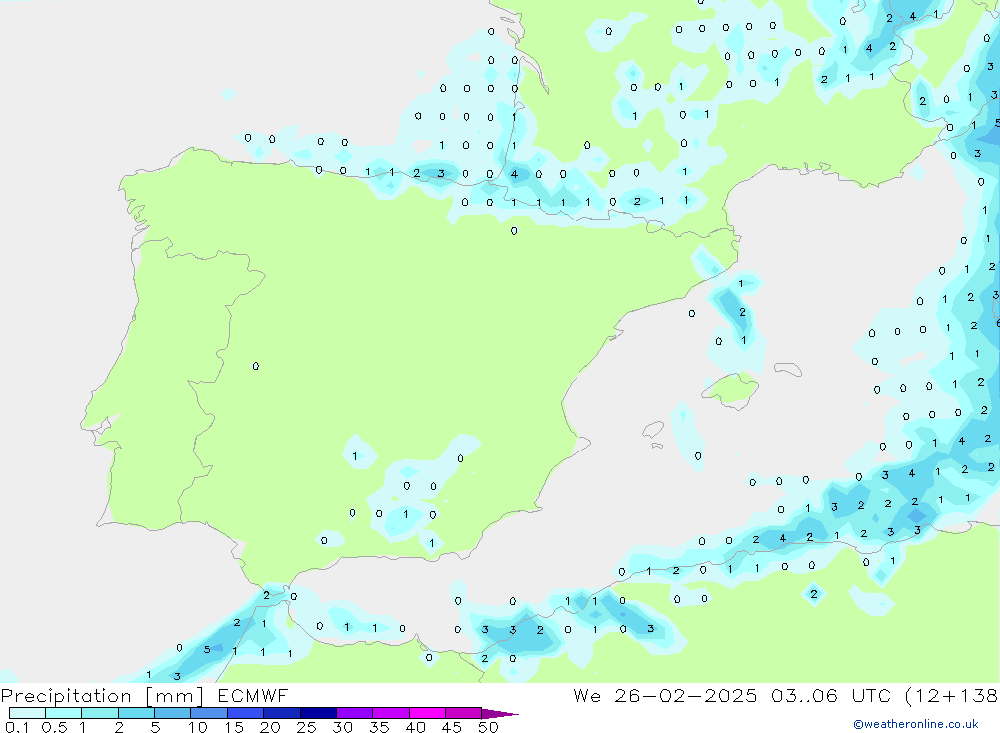The height and width of the screenshot is (733, 1000).
Task: Click the '45' legend scale label
Action: [x=452, y=727]
